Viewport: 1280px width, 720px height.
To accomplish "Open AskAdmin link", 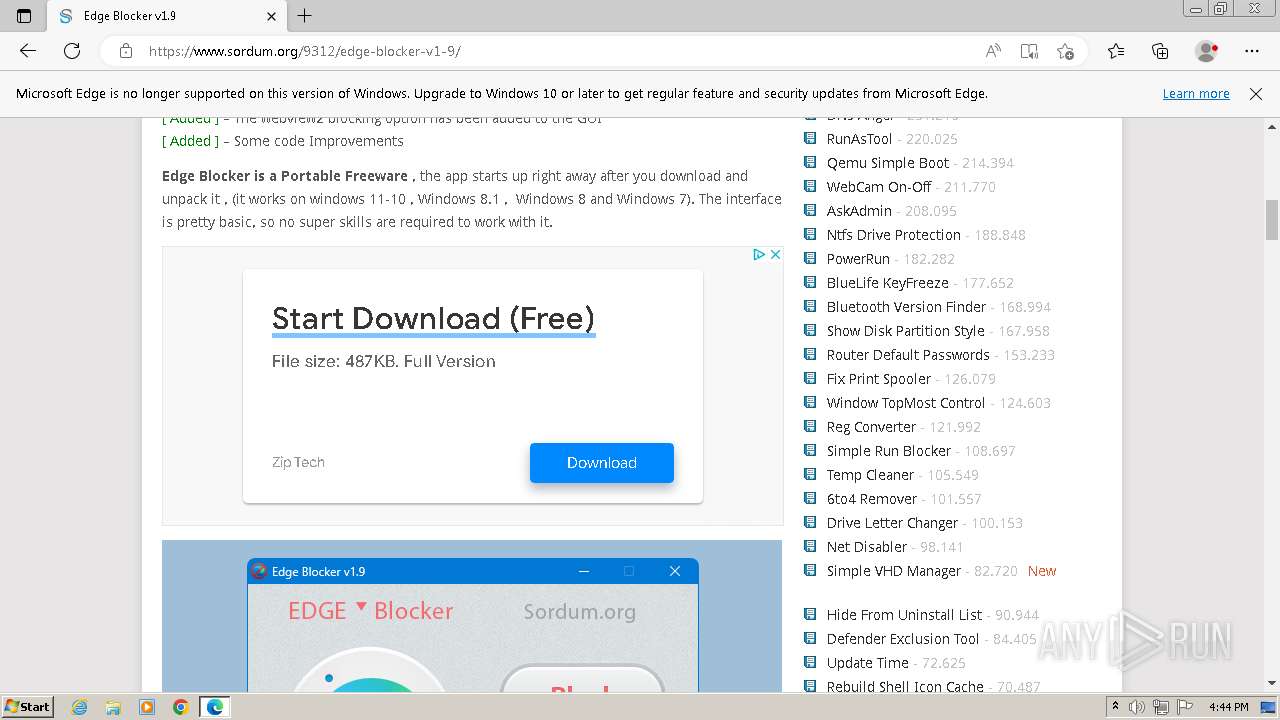I will (x=859, y=211).
